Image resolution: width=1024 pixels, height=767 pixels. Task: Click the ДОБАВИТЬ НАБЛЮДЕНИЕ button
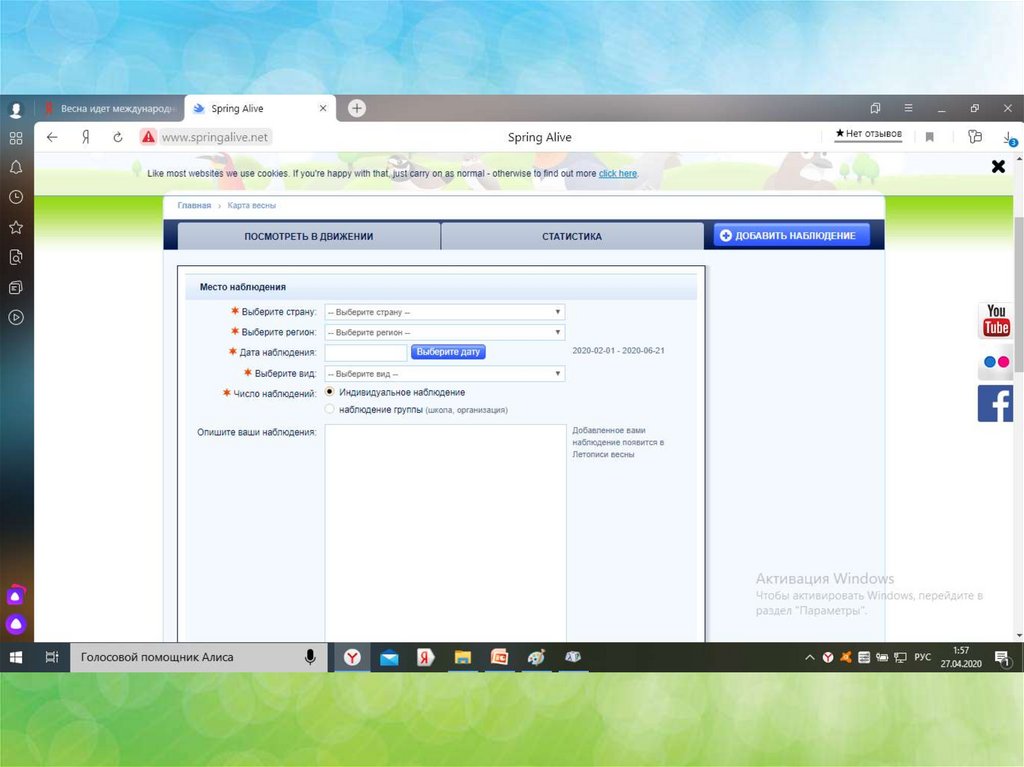pyautogui.click(x=792, y=235)
